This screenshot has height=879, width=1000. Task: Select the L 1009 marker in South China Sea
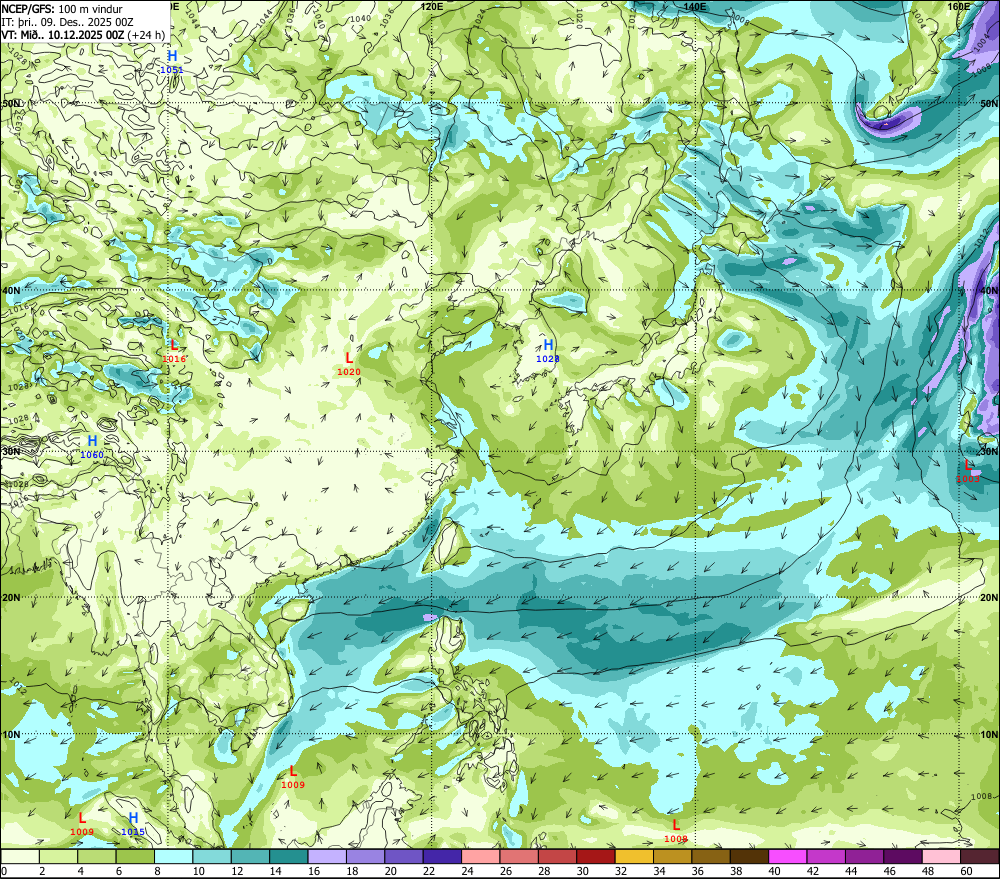click(293, 777)
